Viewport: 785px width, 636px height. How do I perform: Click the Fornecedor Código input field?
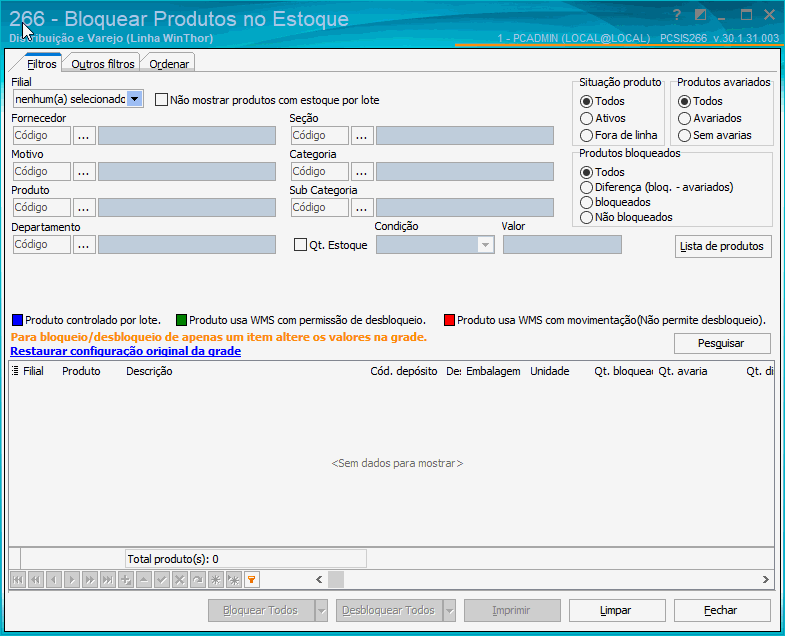pyautogui.click(x=42, y=136)
